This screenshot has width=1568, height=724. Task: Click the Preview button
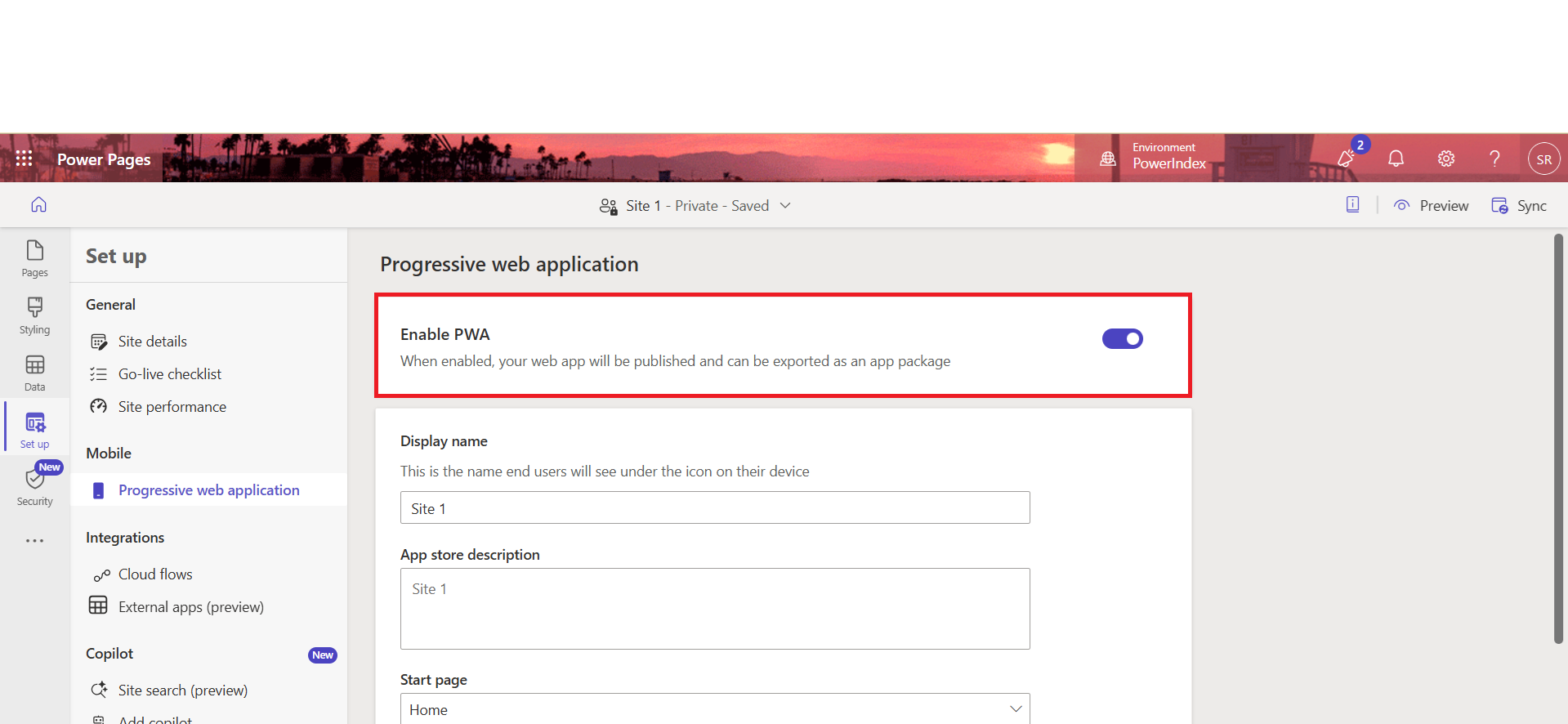click(x=1432, y=206)
